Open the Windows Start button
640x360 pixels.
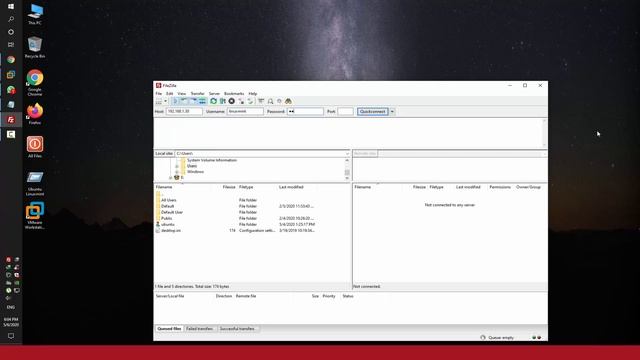pyautogui.click(x=11, y=6)
